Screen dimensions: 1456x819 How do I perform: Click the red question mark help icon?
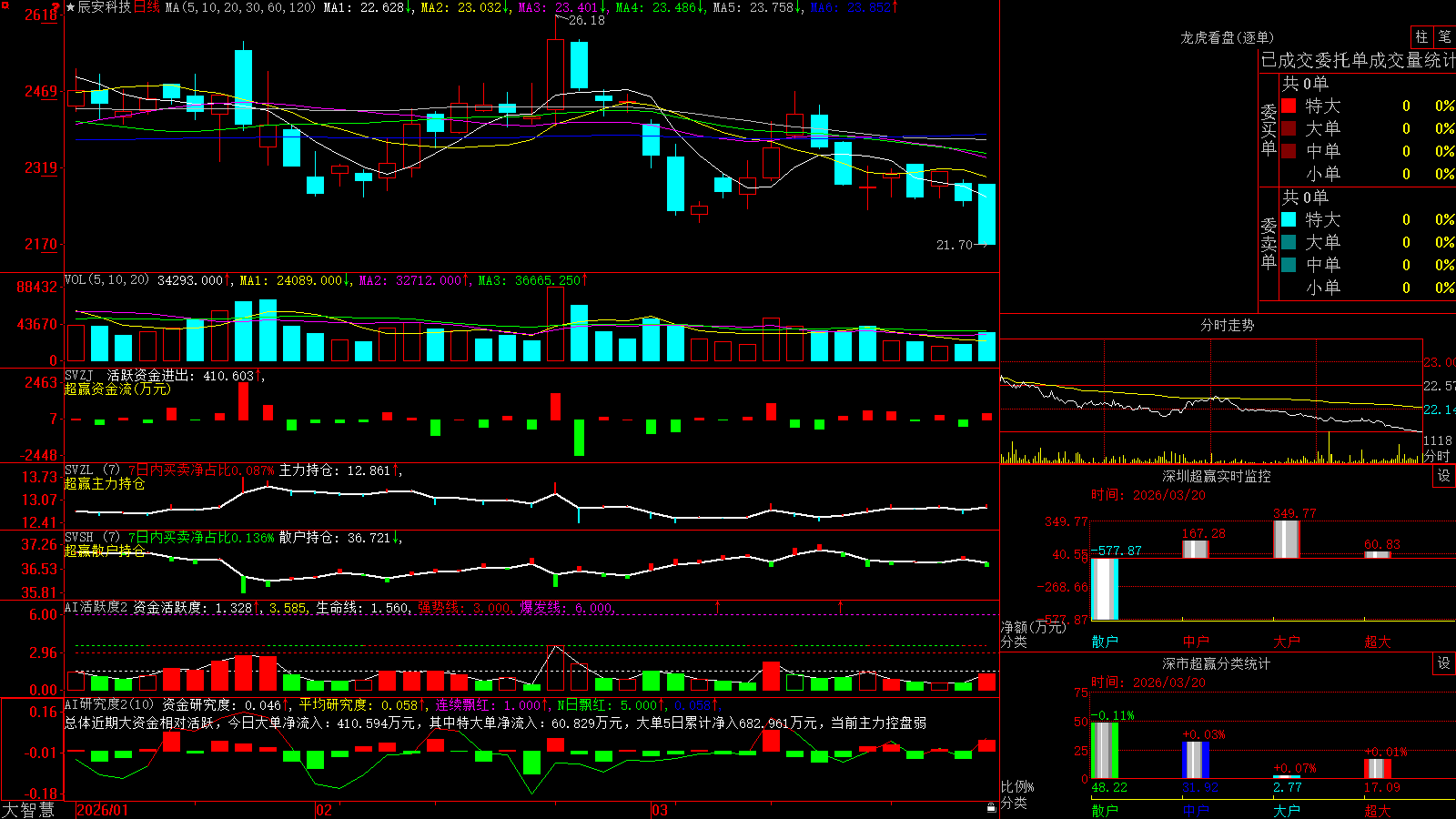point(56,7)
